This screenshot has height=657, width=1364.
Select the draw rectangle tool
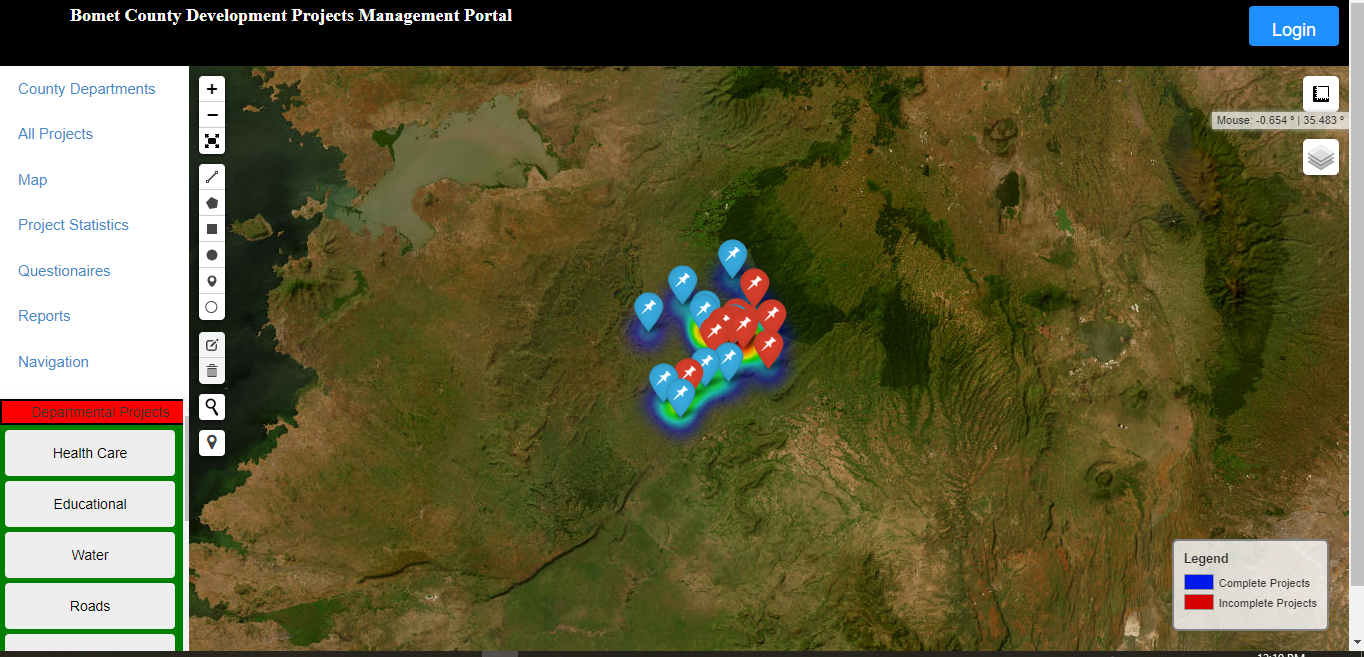click(x=212, y=229)
